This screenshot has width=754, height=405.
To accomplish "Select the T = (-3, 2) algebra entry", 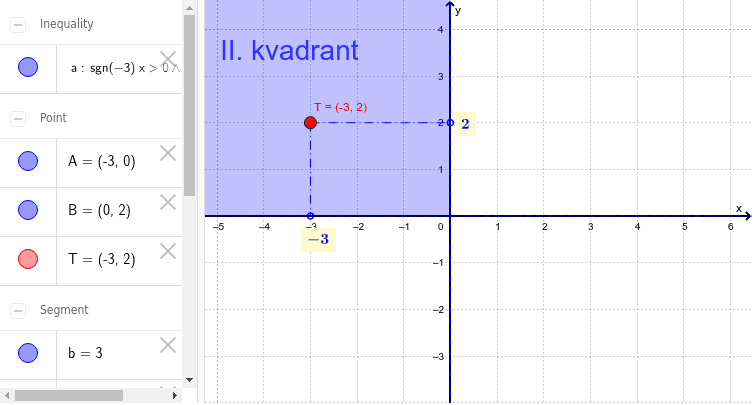I will 102,259.
